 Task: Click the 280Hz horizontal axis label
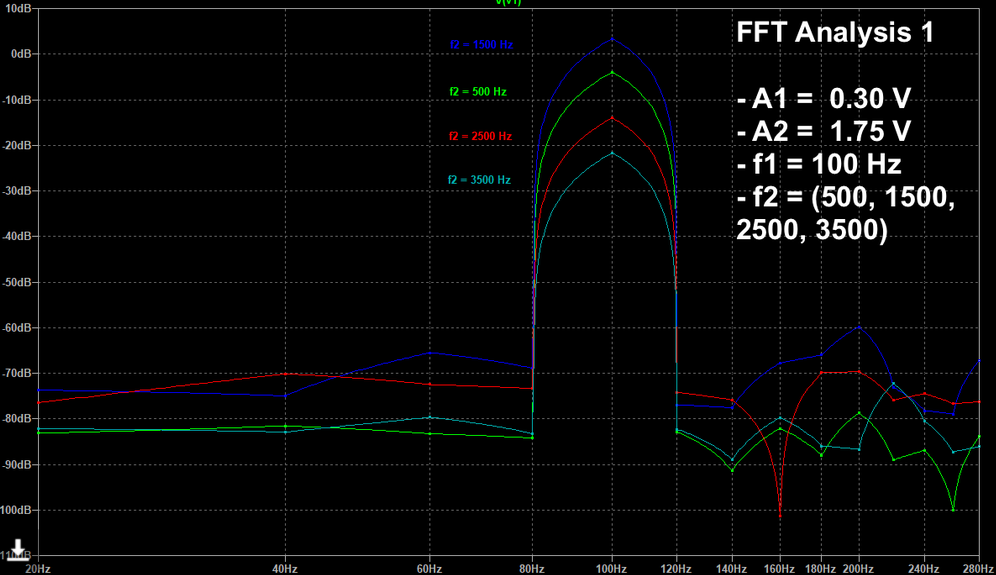[979, 569]
